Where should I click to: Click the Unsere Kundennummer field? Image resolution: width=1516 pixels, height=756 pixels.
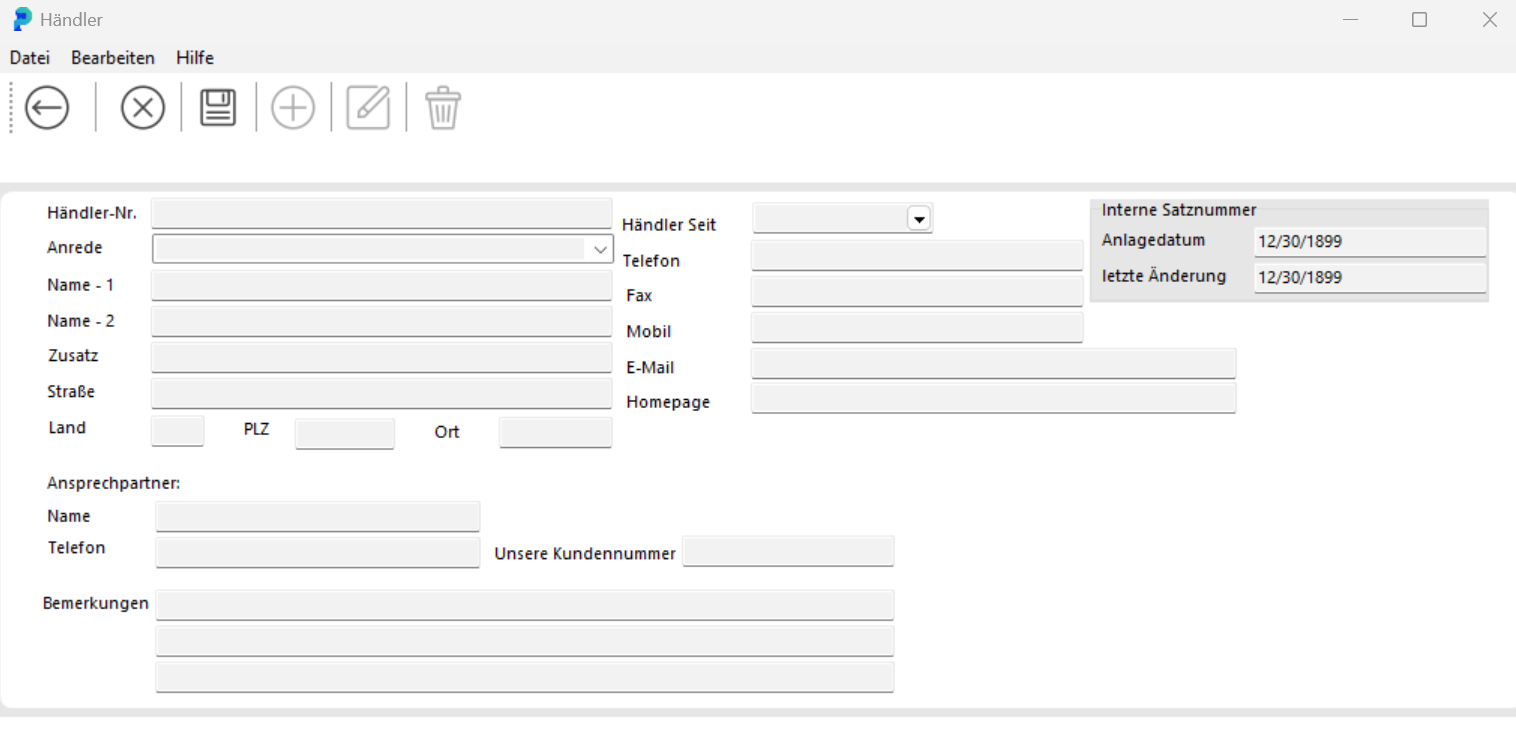pyautogui.click(x=787, y=551)
